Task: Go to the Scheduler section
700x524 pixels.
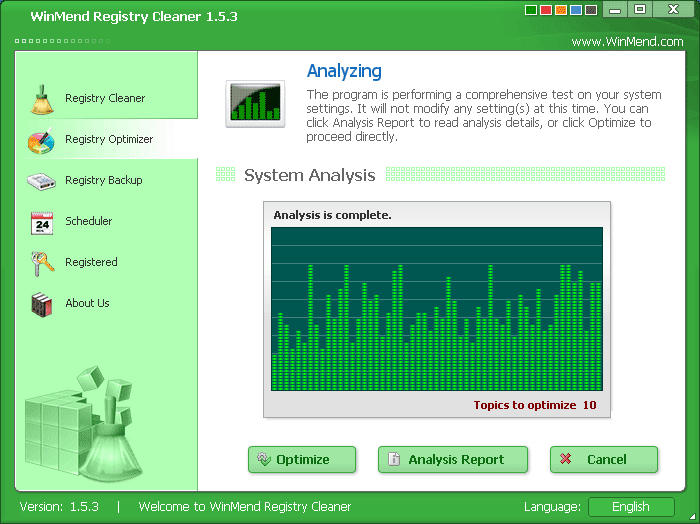Action: 107,221
